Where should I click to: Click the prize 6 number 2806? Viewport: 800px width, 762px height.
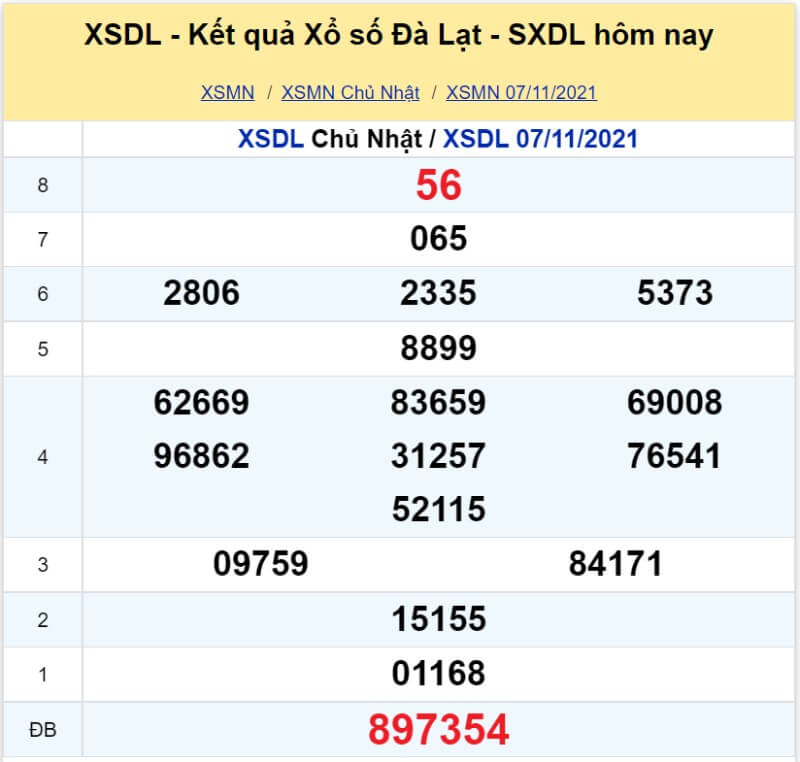[x=202, y=293]
